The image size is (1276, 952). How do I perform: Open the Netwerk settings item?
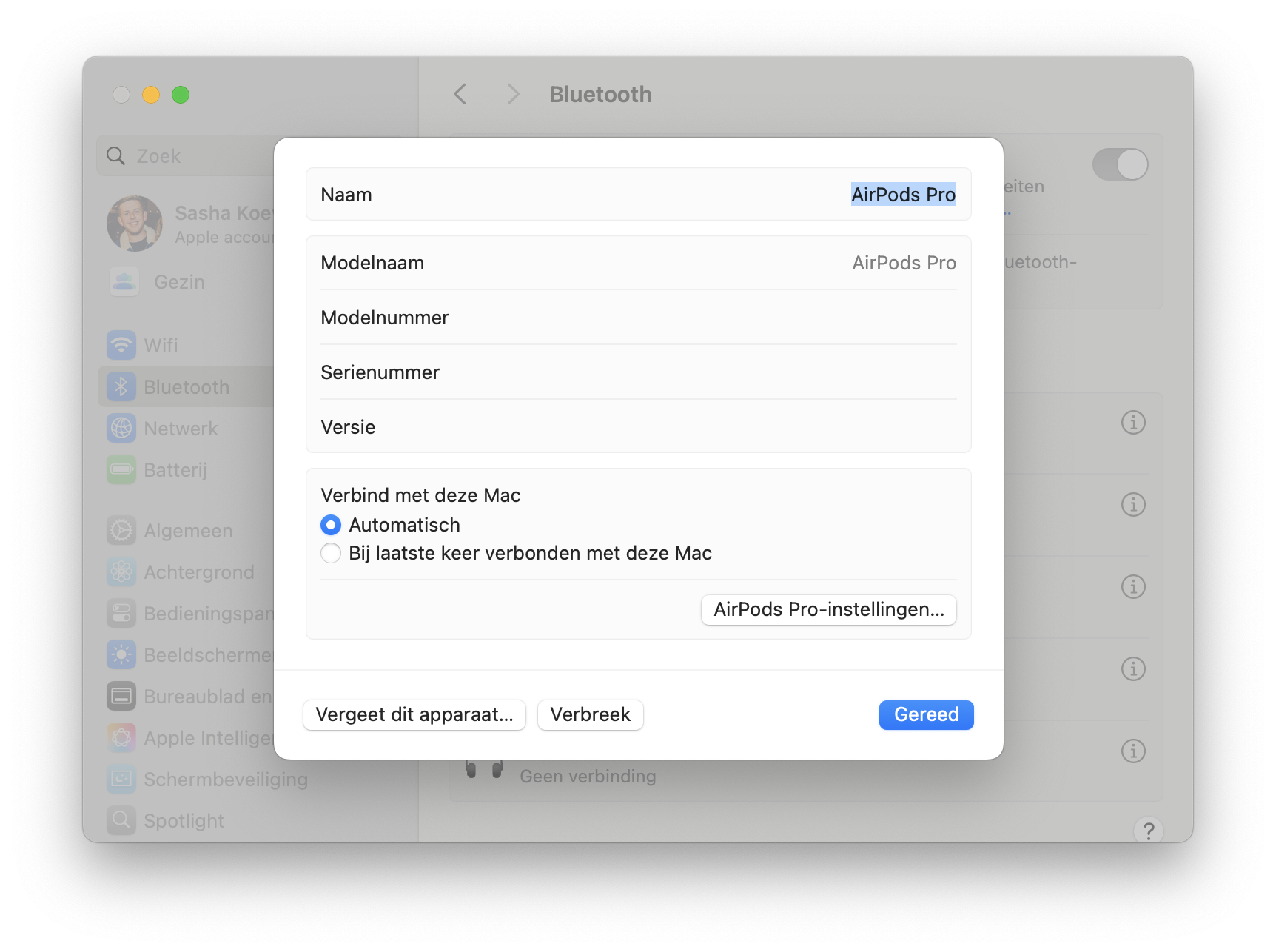tap(186, 428)
